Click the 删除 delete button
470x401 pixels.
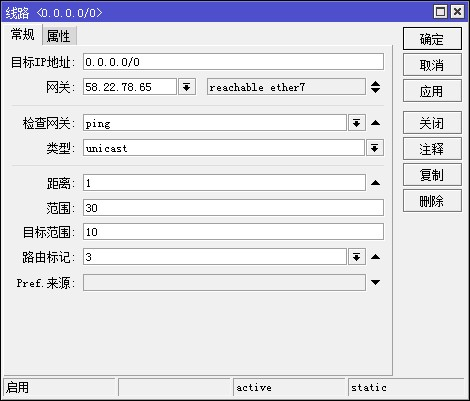pos(432,201)
